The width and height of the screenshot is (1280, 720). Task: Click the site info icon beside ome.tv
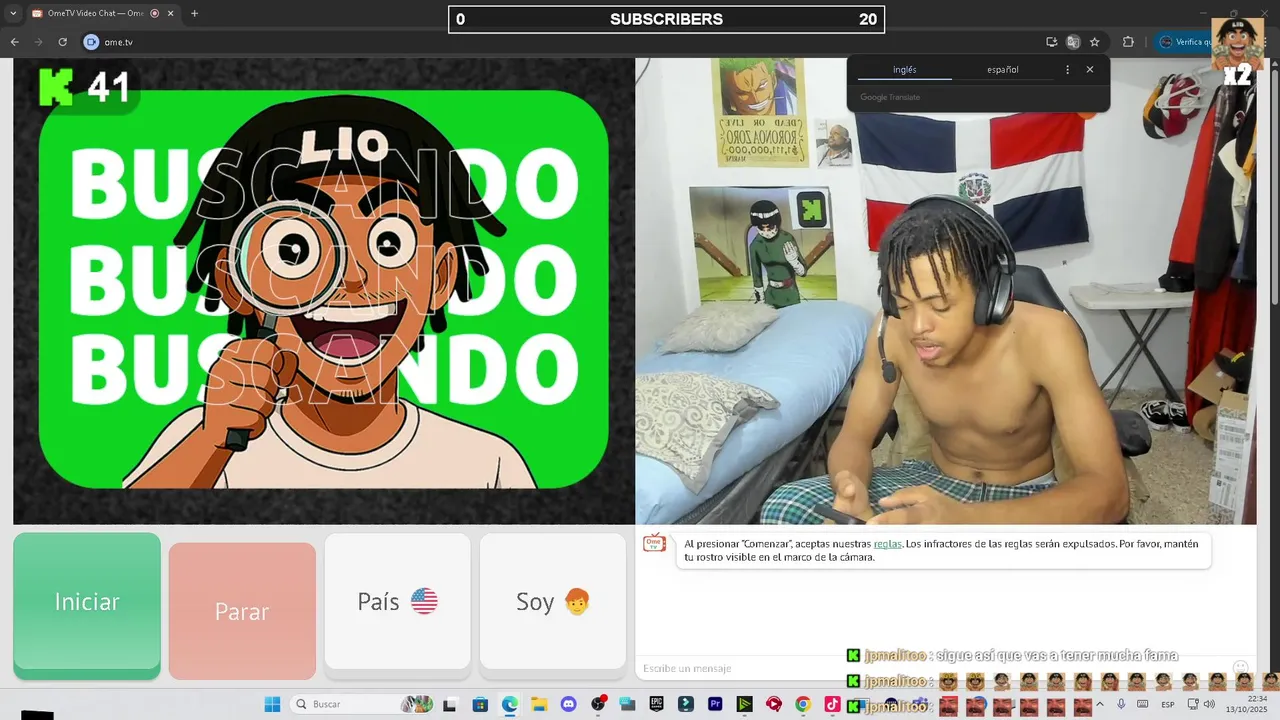point(91,42)
